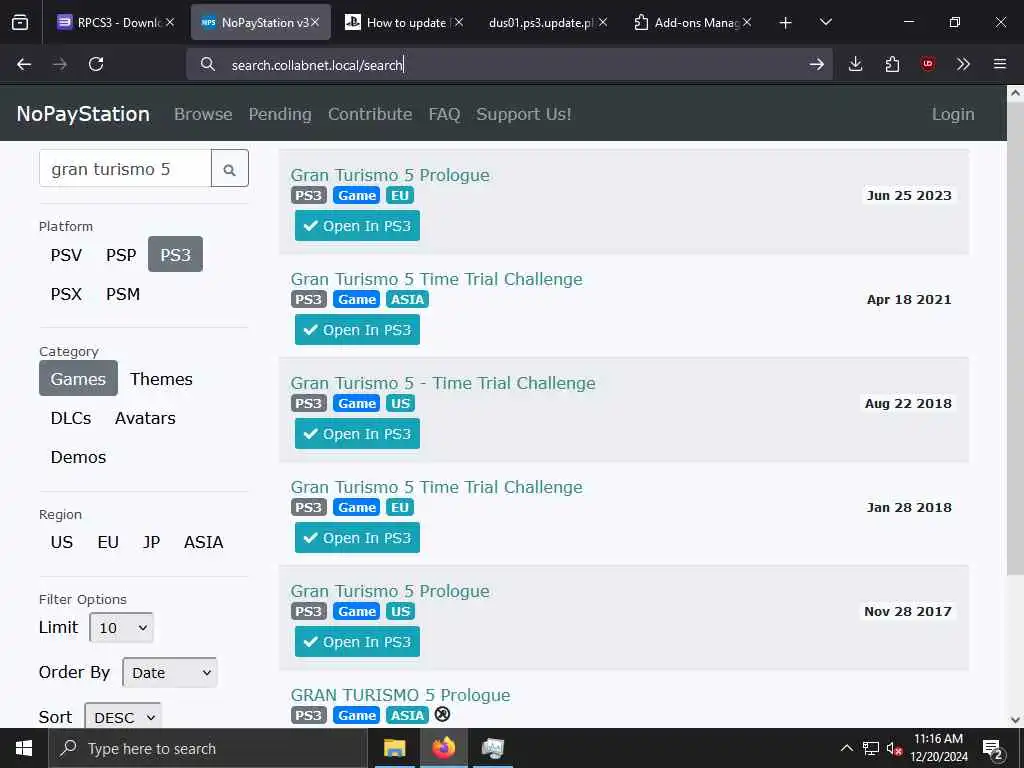This screenshot has height=768, width=1024.
Task: Open the Browse navigation item
Action: (x=203, y=114)
